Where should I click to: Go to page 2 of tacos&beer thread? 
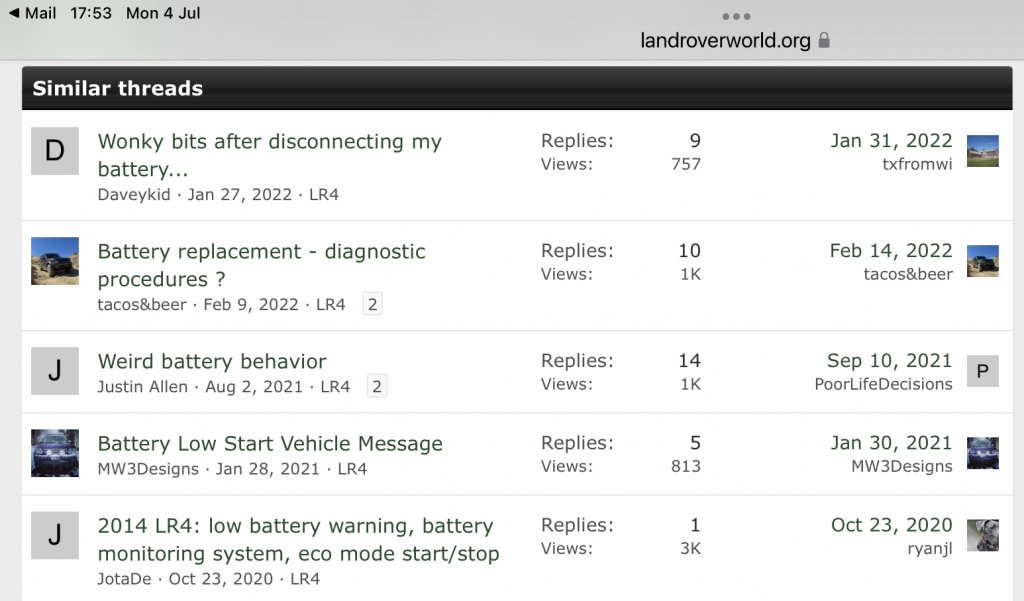[372, 304]
